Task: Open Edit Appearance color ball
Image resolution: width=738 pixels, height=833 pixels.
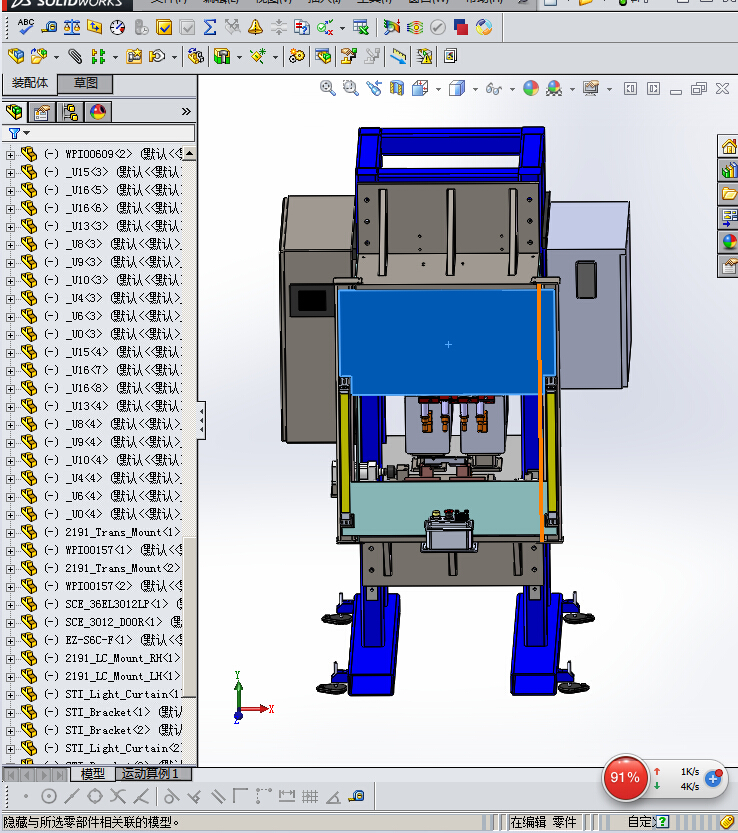Action: pos(531,88)
